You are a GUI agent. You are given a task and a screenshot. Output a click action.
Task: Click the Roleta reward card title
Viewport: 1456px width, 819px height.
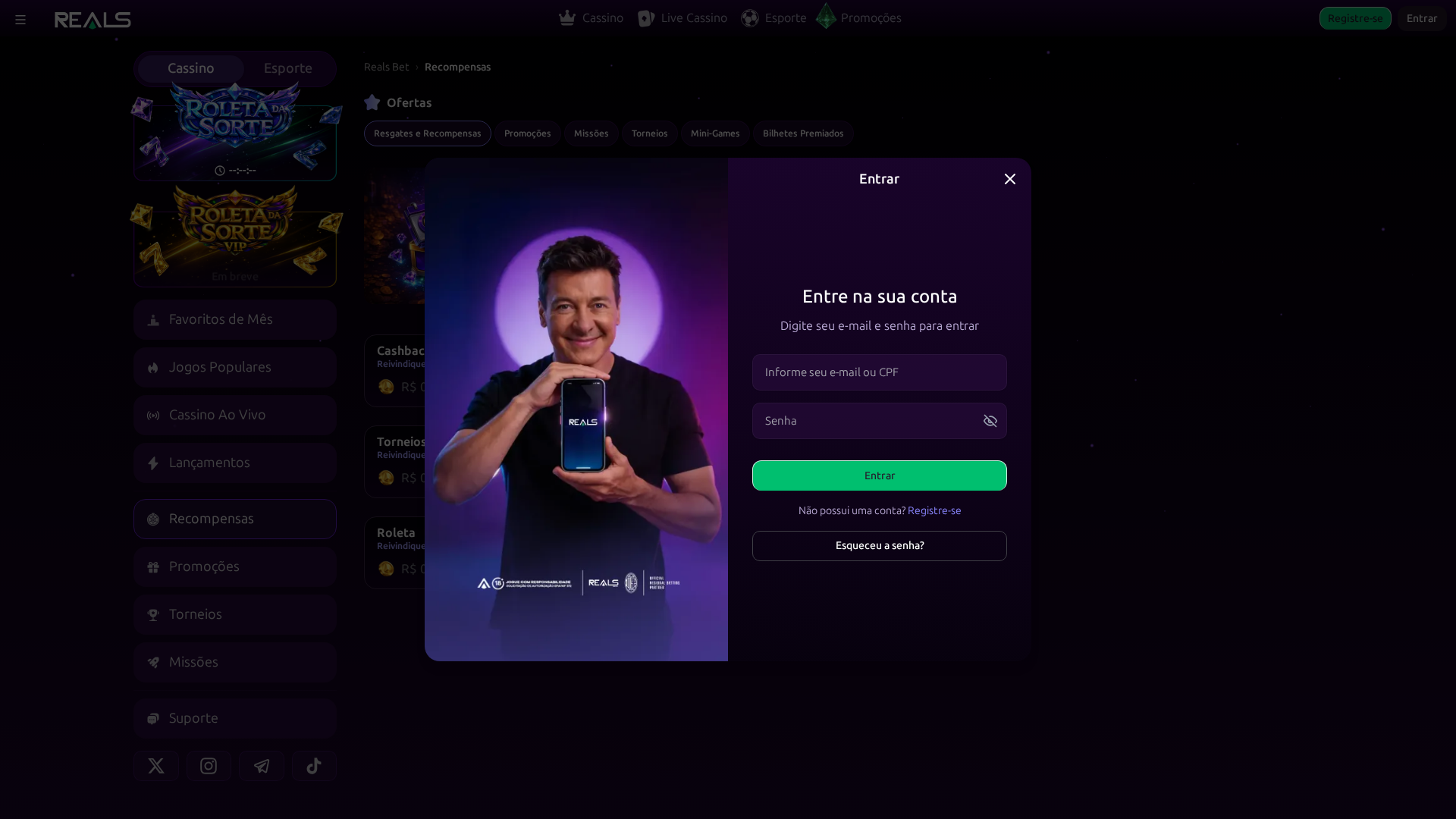pos(396,532)
